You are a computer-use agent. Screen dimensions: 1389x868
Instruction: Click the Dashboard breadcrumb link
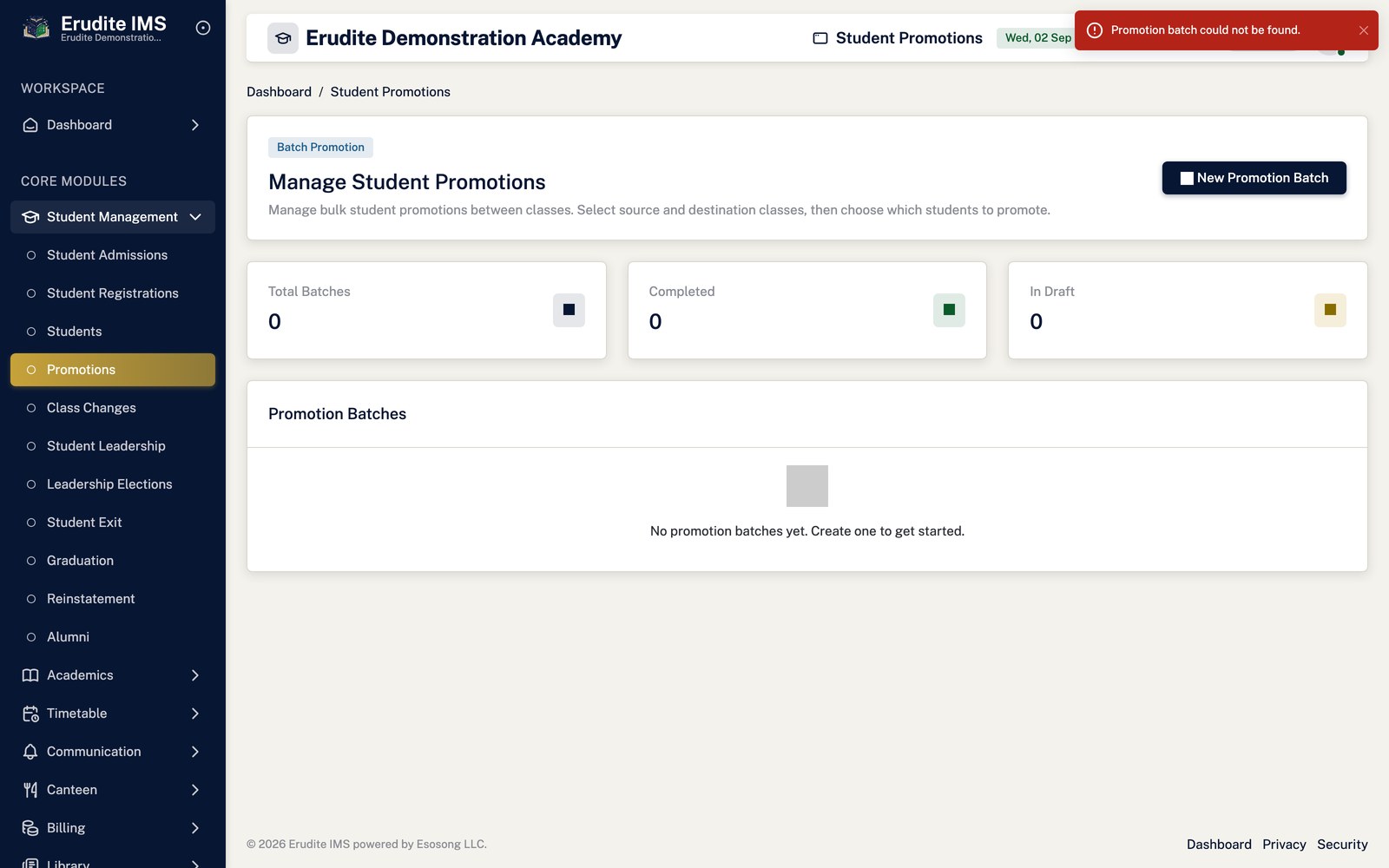(x=279, y=92)
